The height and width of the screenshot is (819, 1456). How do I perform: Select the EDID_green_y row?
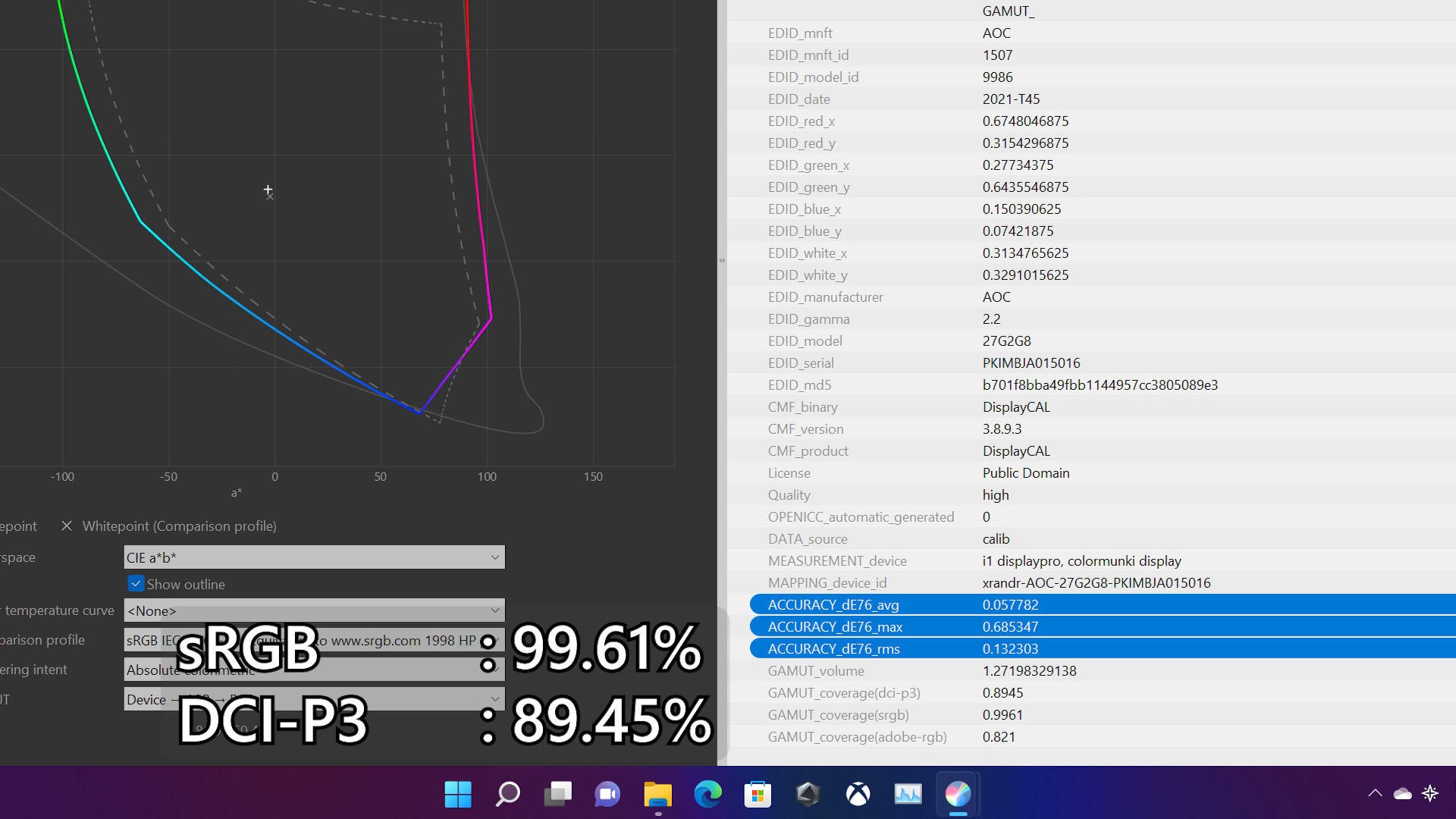pyautogui.click(x=1091, y=187)
